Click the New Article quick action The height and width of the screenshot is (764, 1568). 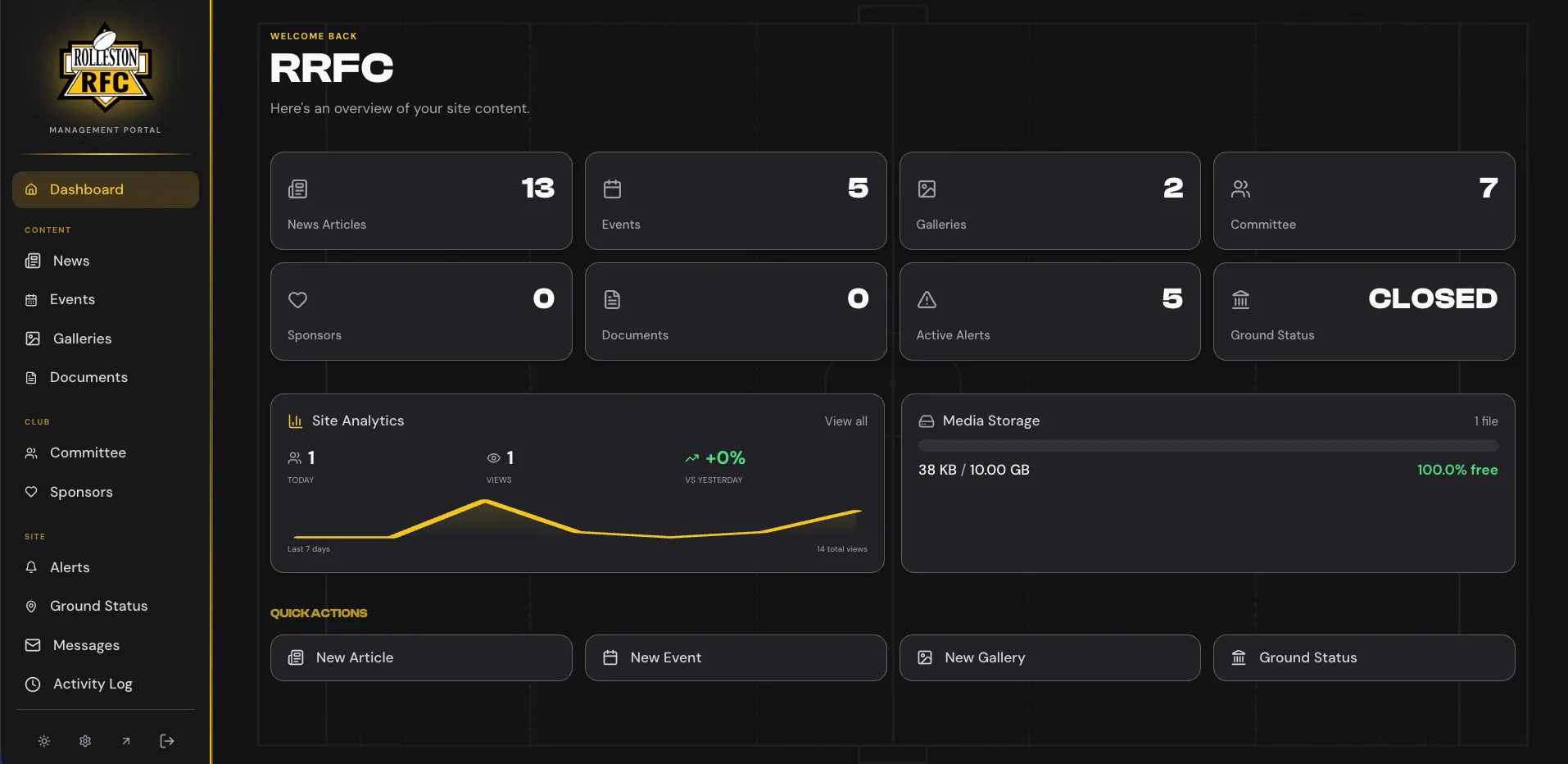pos(421,657)
